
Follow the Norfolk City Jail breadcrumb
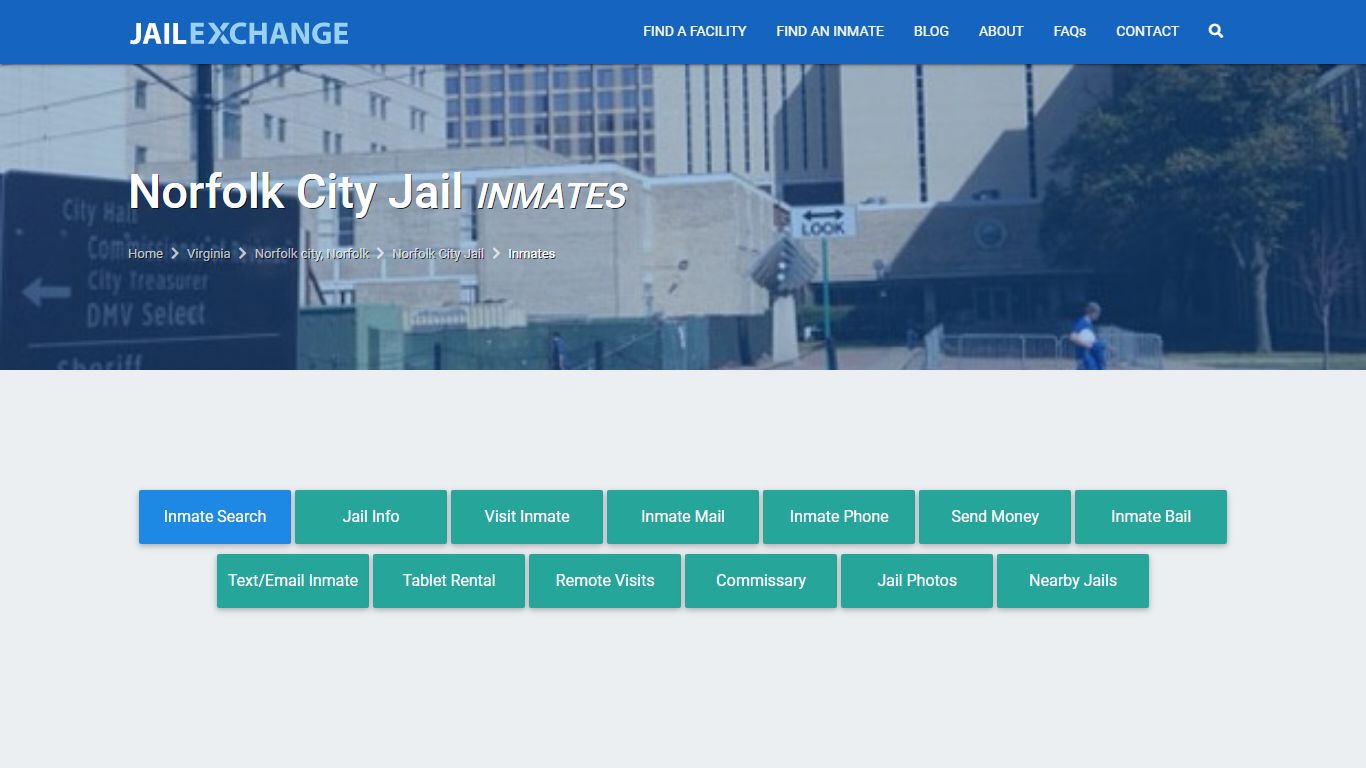[x=438, y=254]
